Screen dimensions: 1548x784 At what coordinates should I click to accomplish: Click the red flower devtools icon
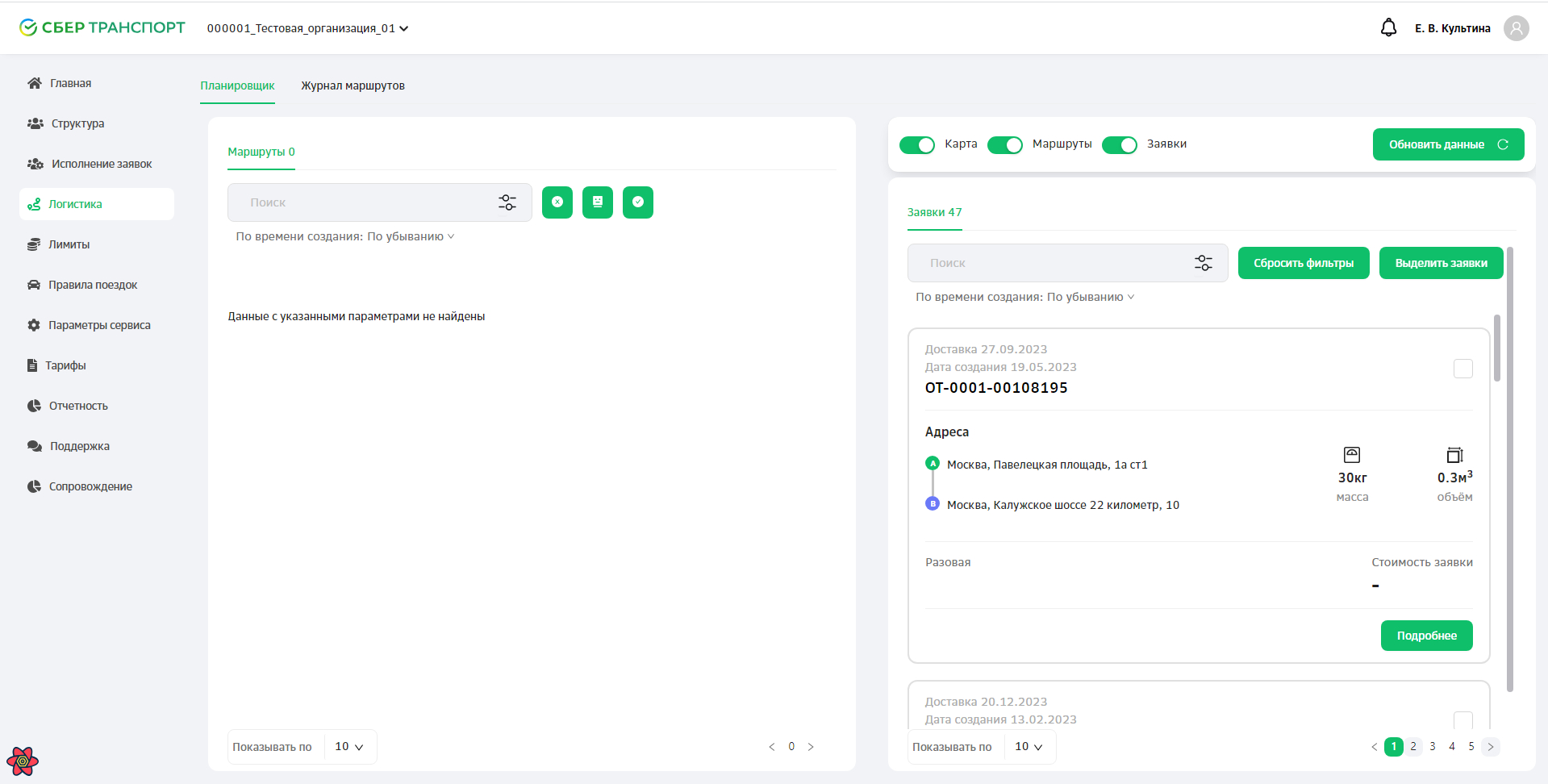pos(23,761)
